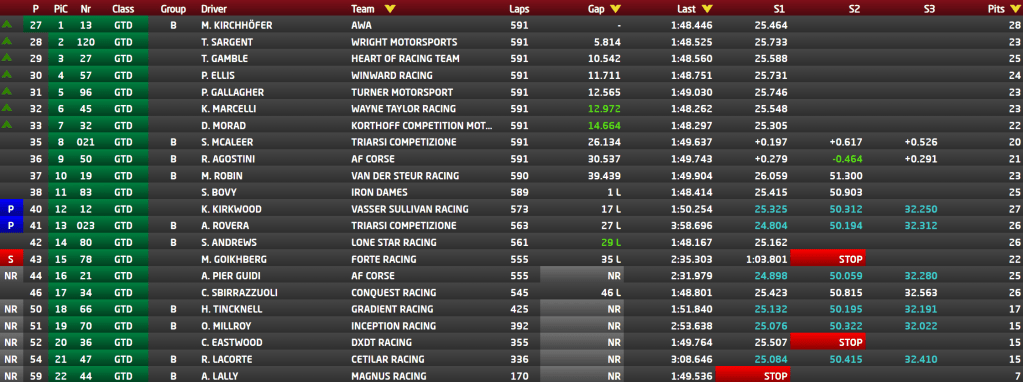Click the NR badge beside A. Pier Guidi

pyautogui.click(x=11, y=276)
